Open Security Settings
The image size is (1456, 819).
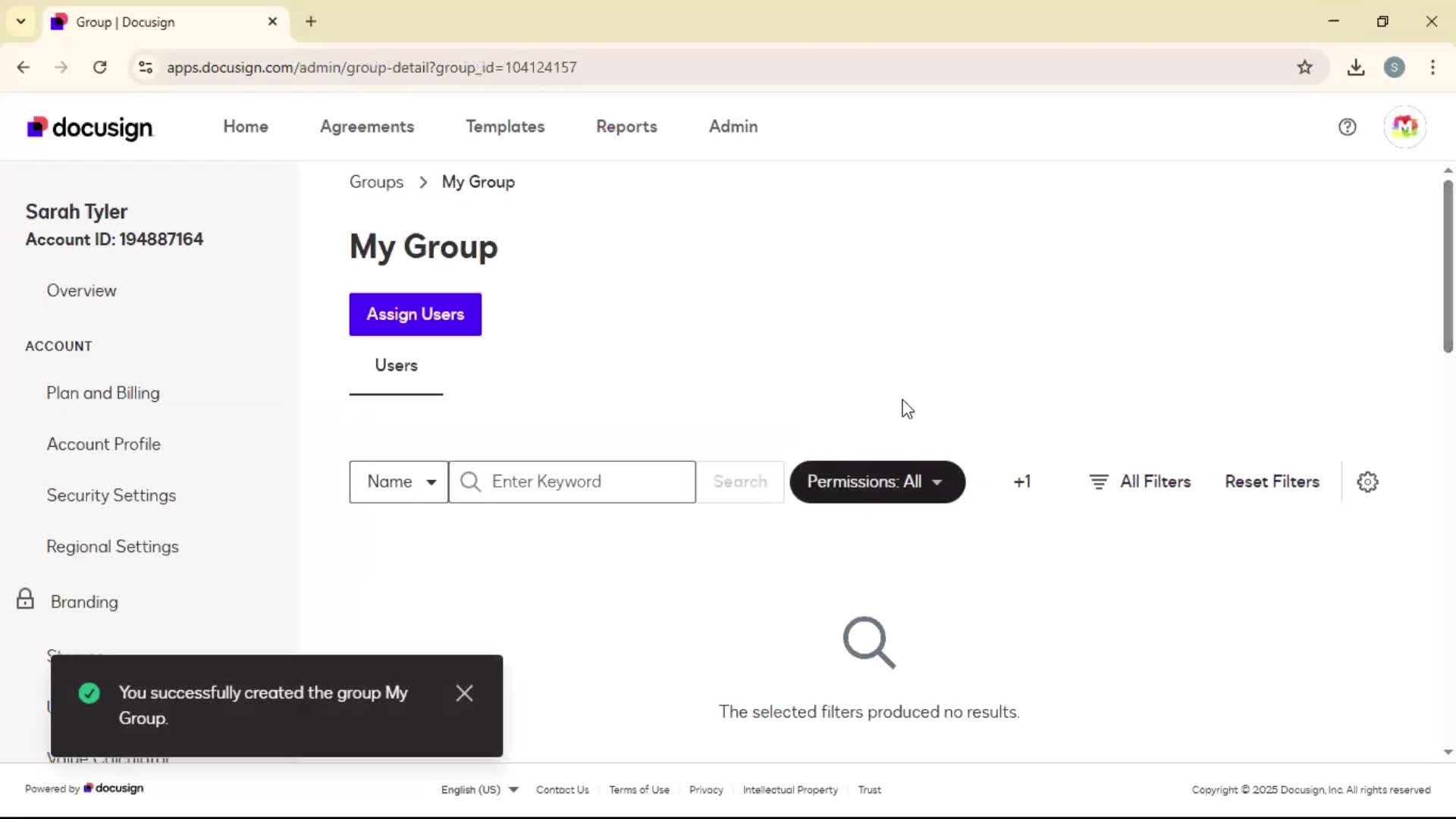click(x=111, y=495)
